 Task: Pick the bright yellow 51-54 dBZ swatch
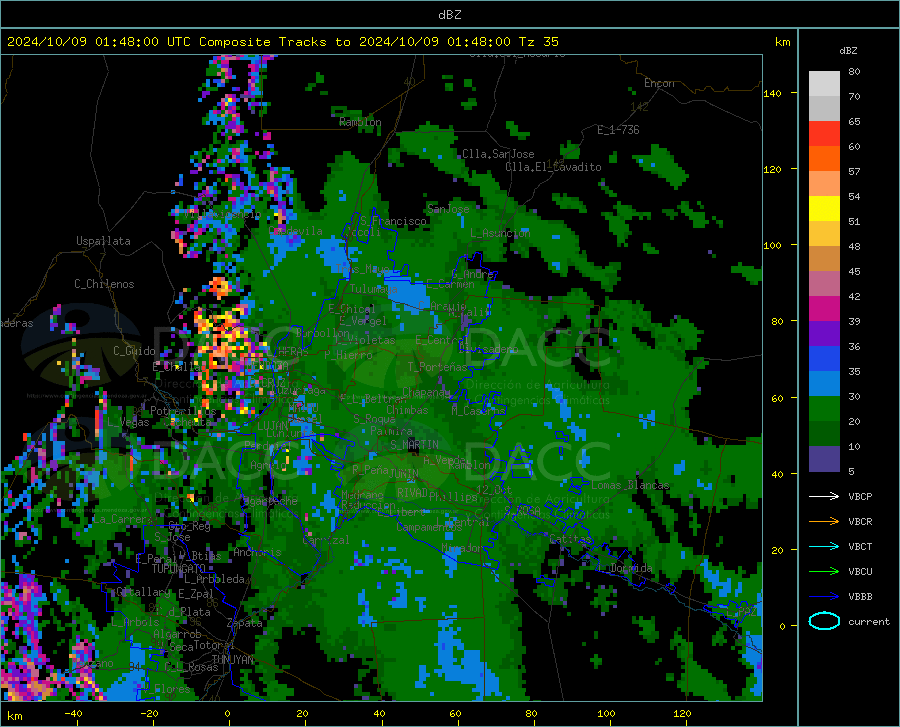pos(824,209)
